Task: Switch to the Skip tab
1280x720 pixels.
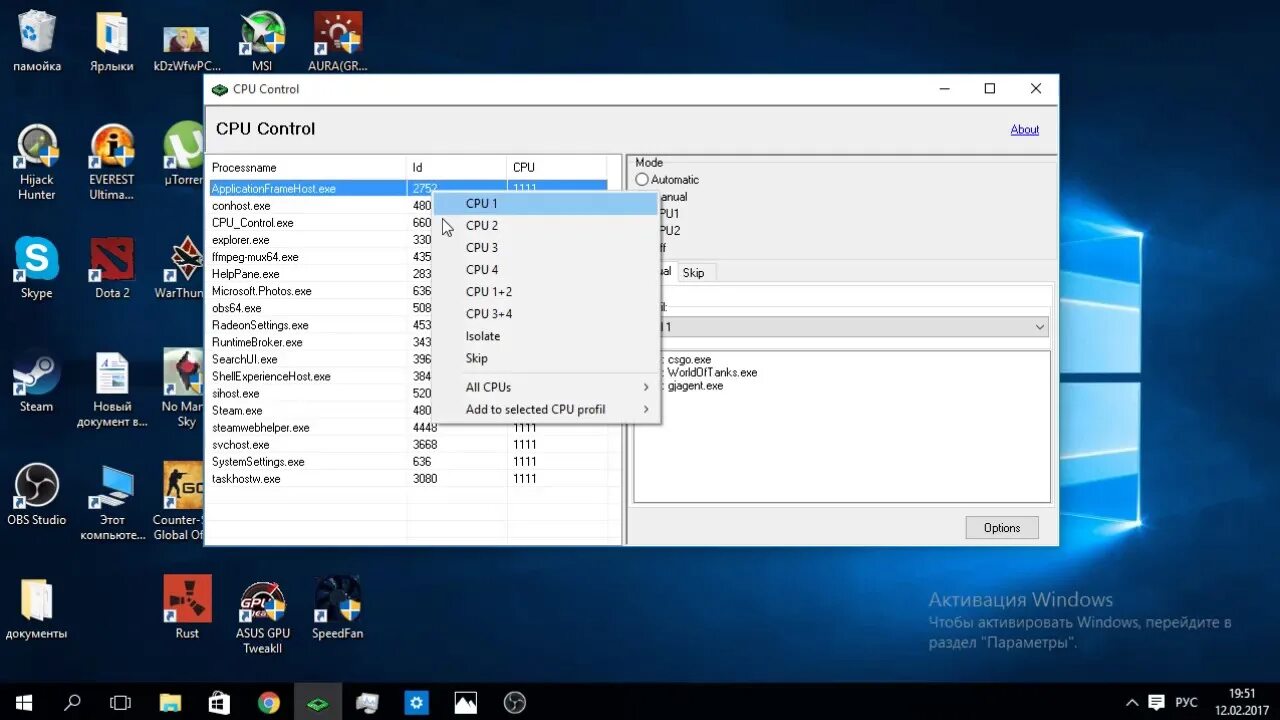Action: click(693, 273)
